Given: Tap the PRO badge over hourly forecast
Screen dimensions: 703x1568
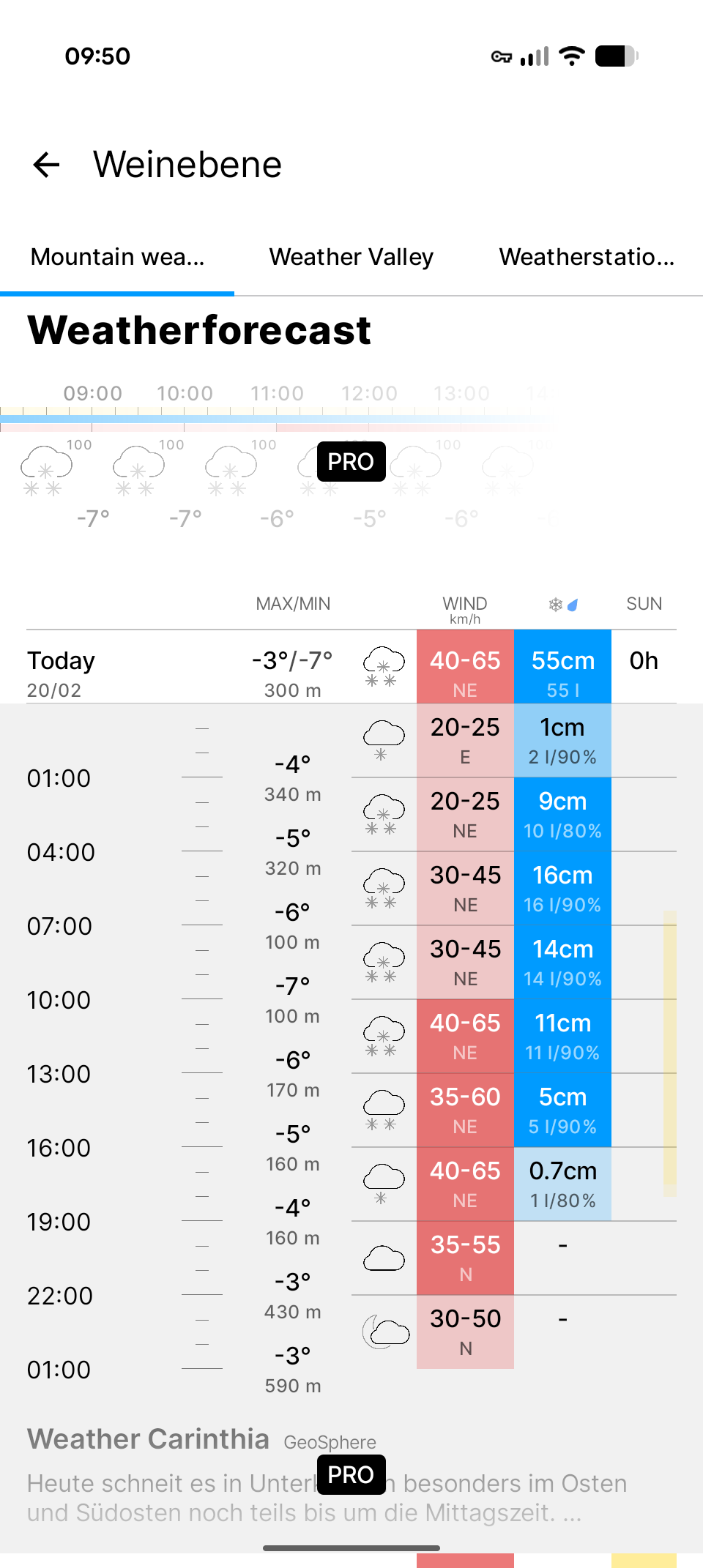Looking at the screenshot, I should coord(351,462).
